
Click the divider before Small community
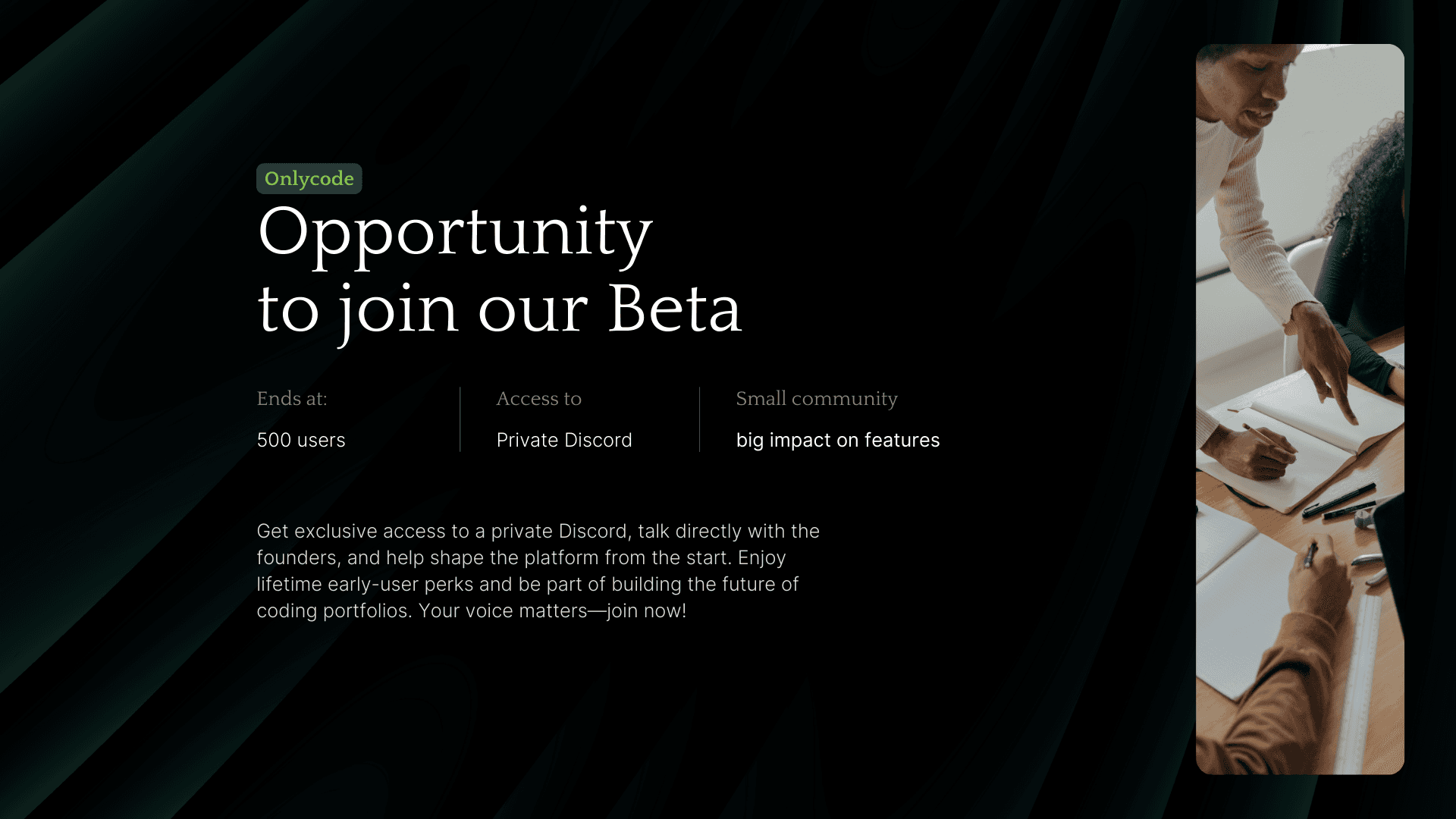[699, 419]
